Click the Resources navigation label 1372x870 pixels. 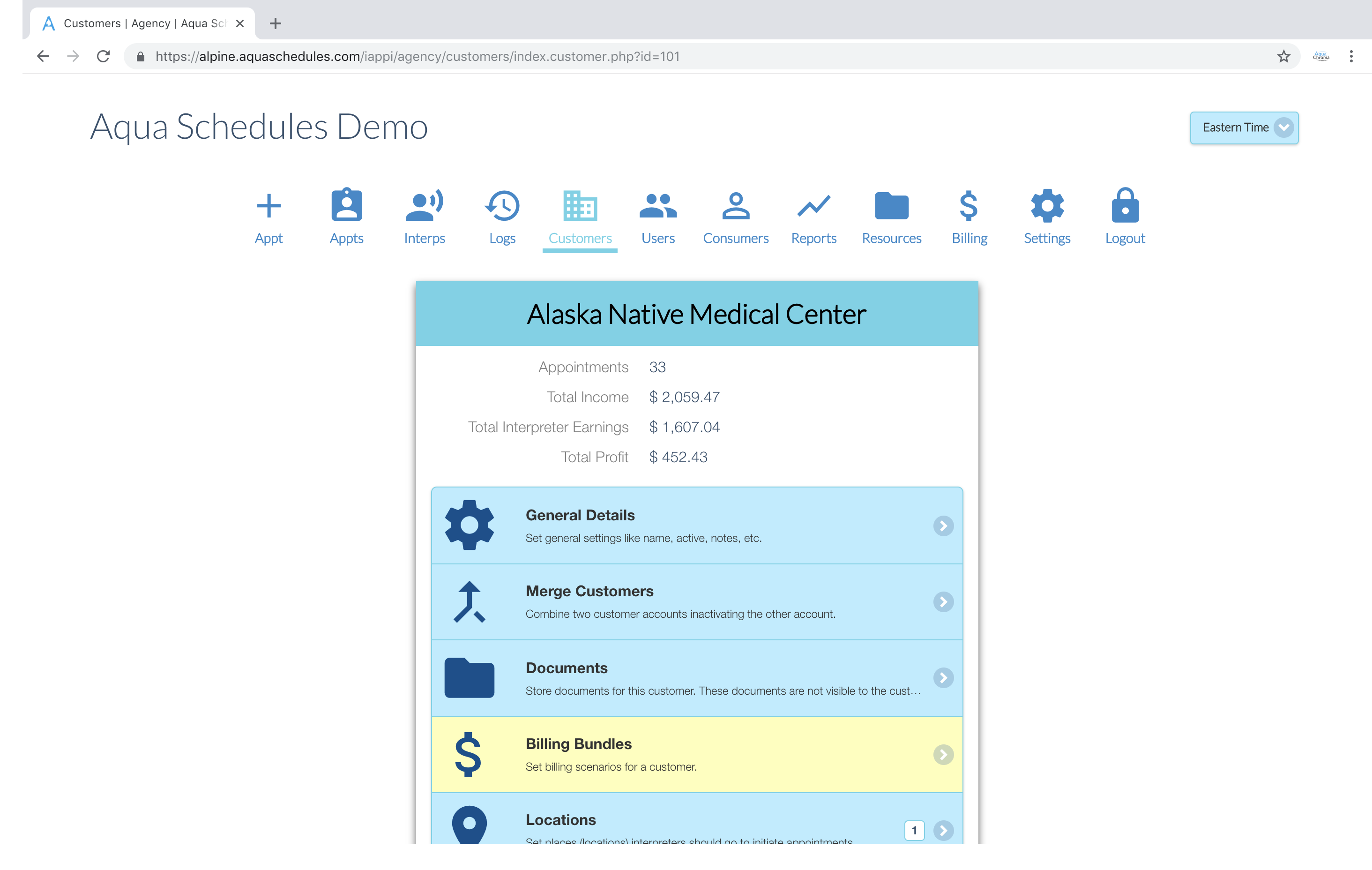(892, 238)
